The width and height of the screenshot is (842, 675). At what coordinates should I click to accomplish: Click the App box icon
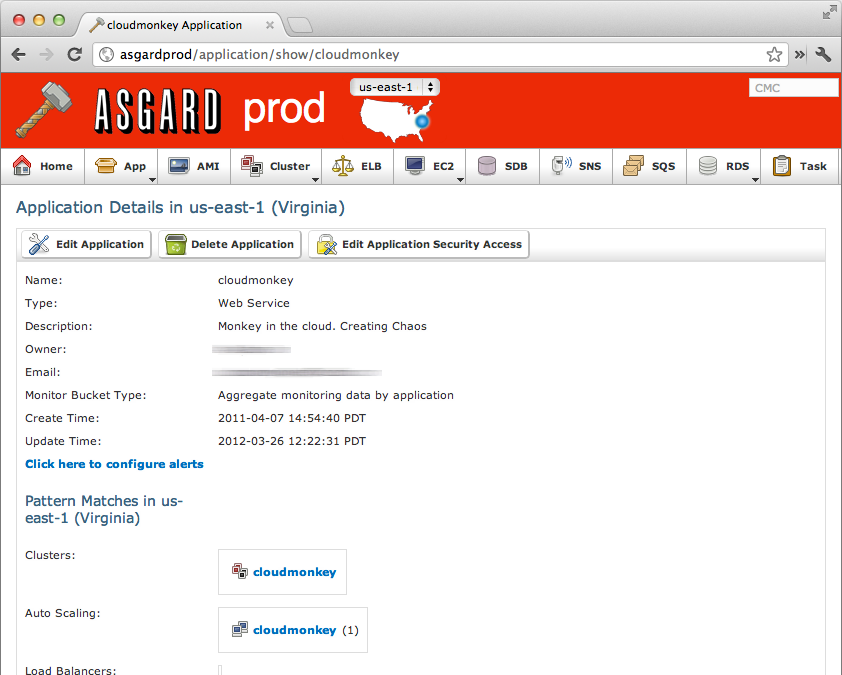[105, 165]
